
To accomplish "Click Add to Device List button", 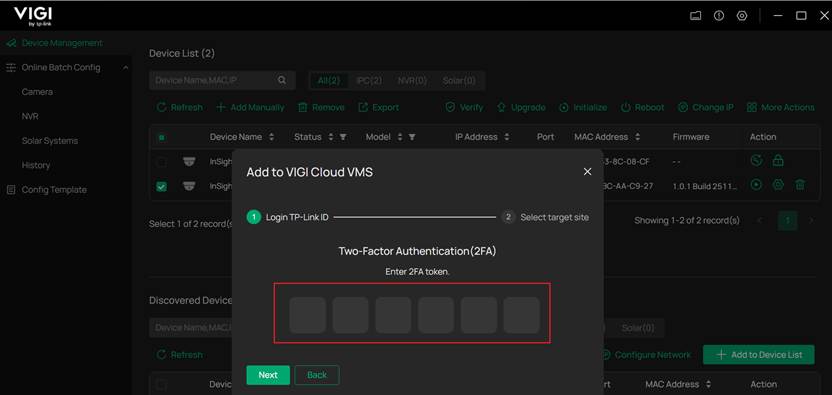I will 759,355.
